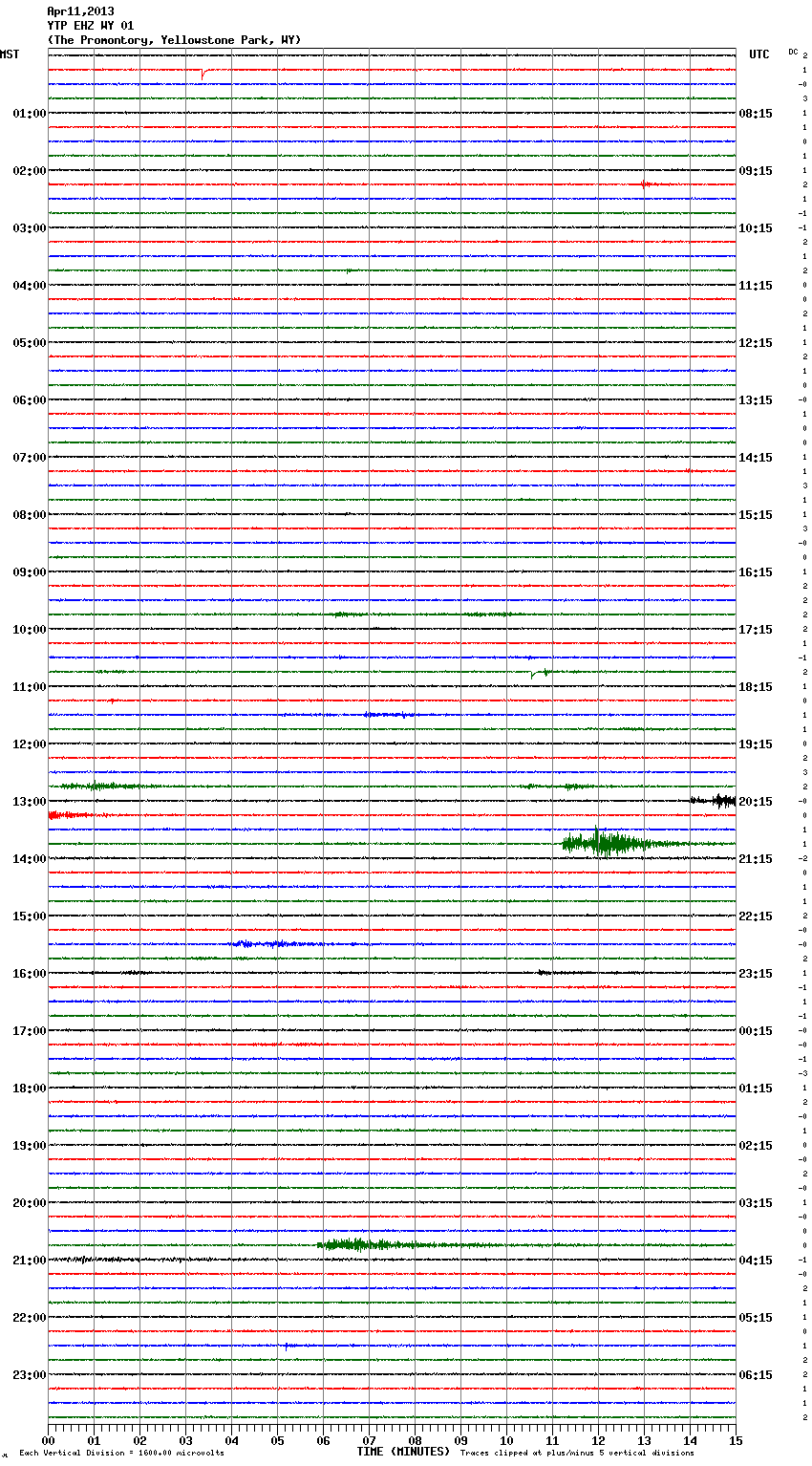Click minute tick '09' on bottom axis

[x=460, y=1440]
